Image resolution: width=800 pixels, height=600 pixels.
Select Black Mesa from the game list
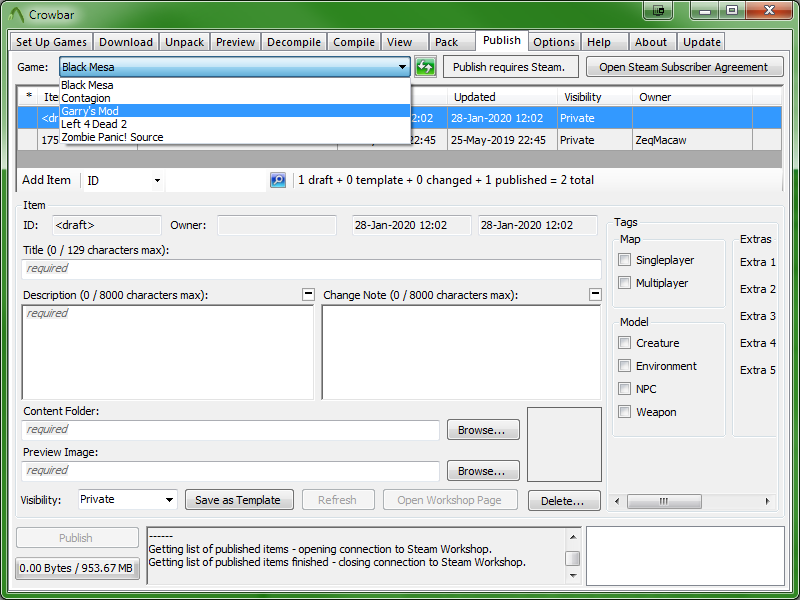point(235,85)
